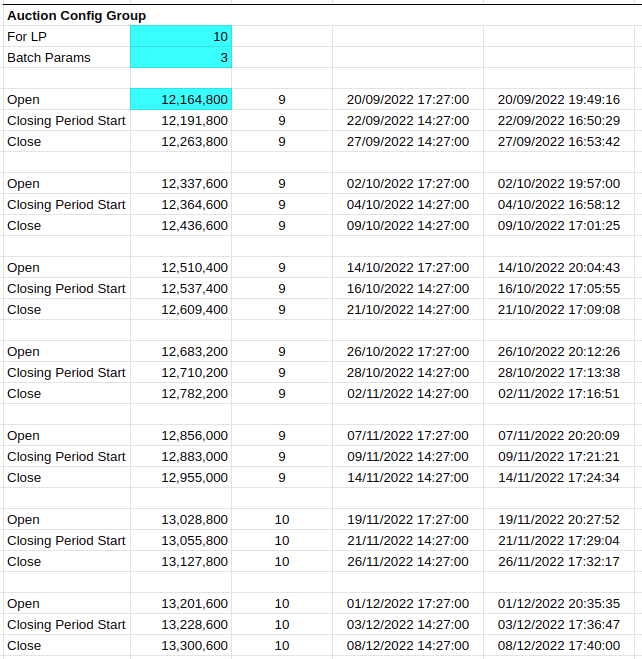This screenshot has width=642, height=659.
Task: Click the Batch Params label cell
Action: point(66,58)
